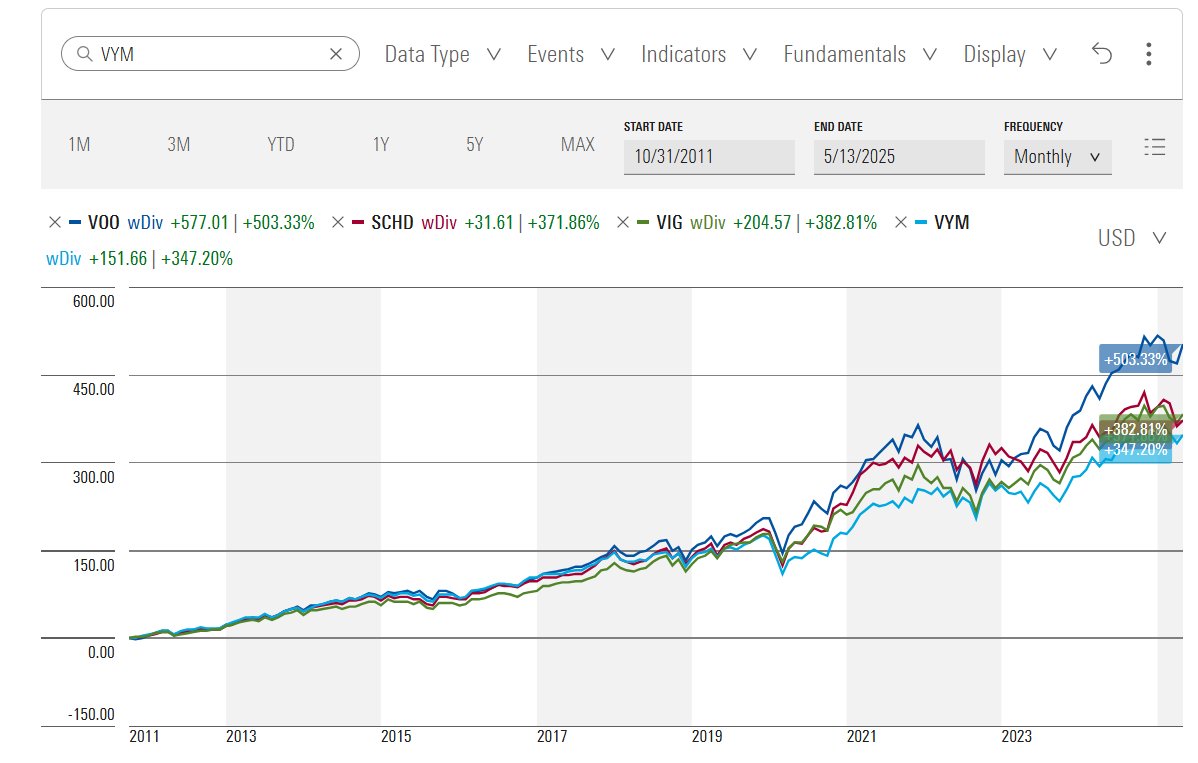Click the 2023 x-axis label
This screenshot has width=1198, height=763.
1016,736
